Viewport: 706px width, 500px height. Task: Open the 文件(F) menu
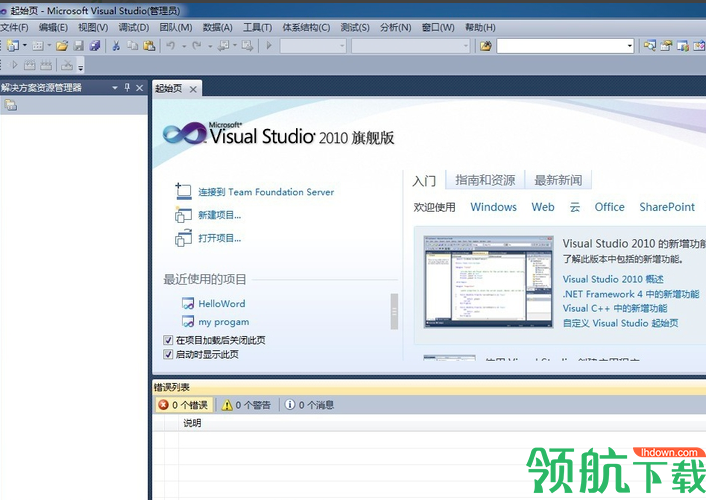(x=14, y=27)
